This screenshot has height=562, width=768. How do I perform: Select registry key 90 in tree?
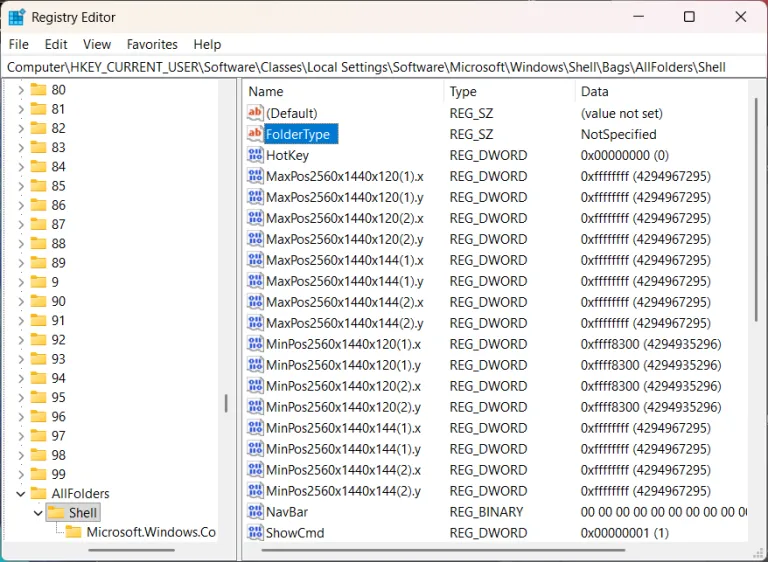(x=58, y=301)
